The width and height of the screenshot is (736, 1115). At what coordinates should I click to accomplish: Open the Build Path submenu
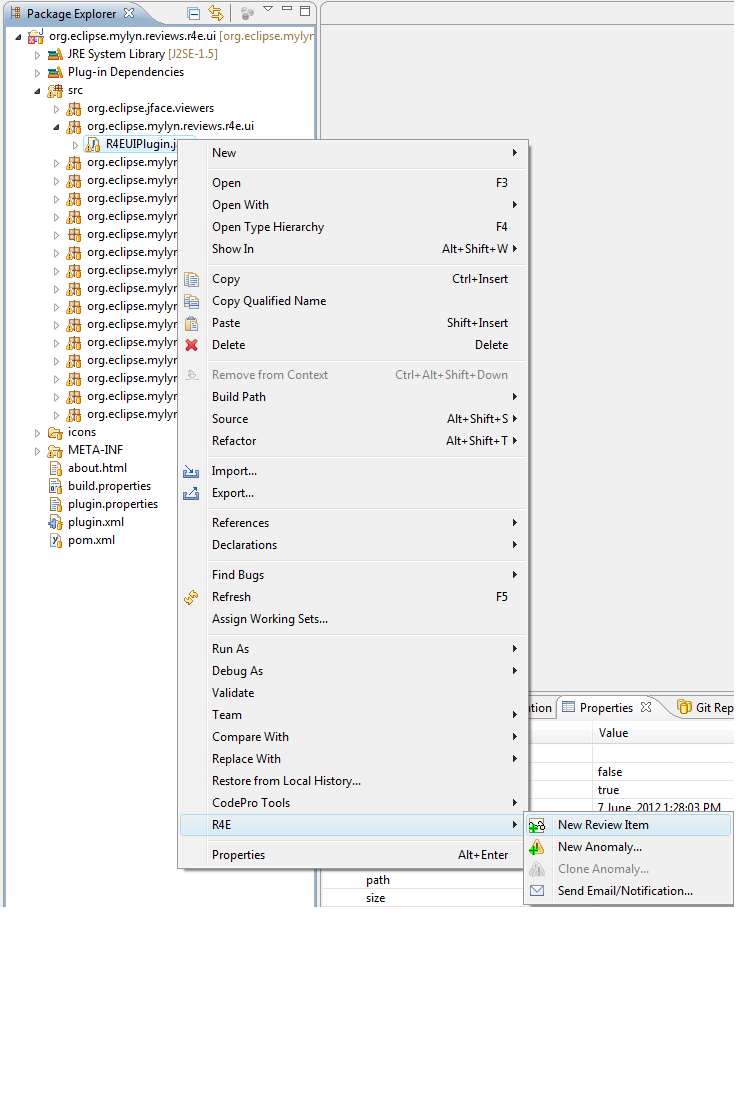click(353, 397)
